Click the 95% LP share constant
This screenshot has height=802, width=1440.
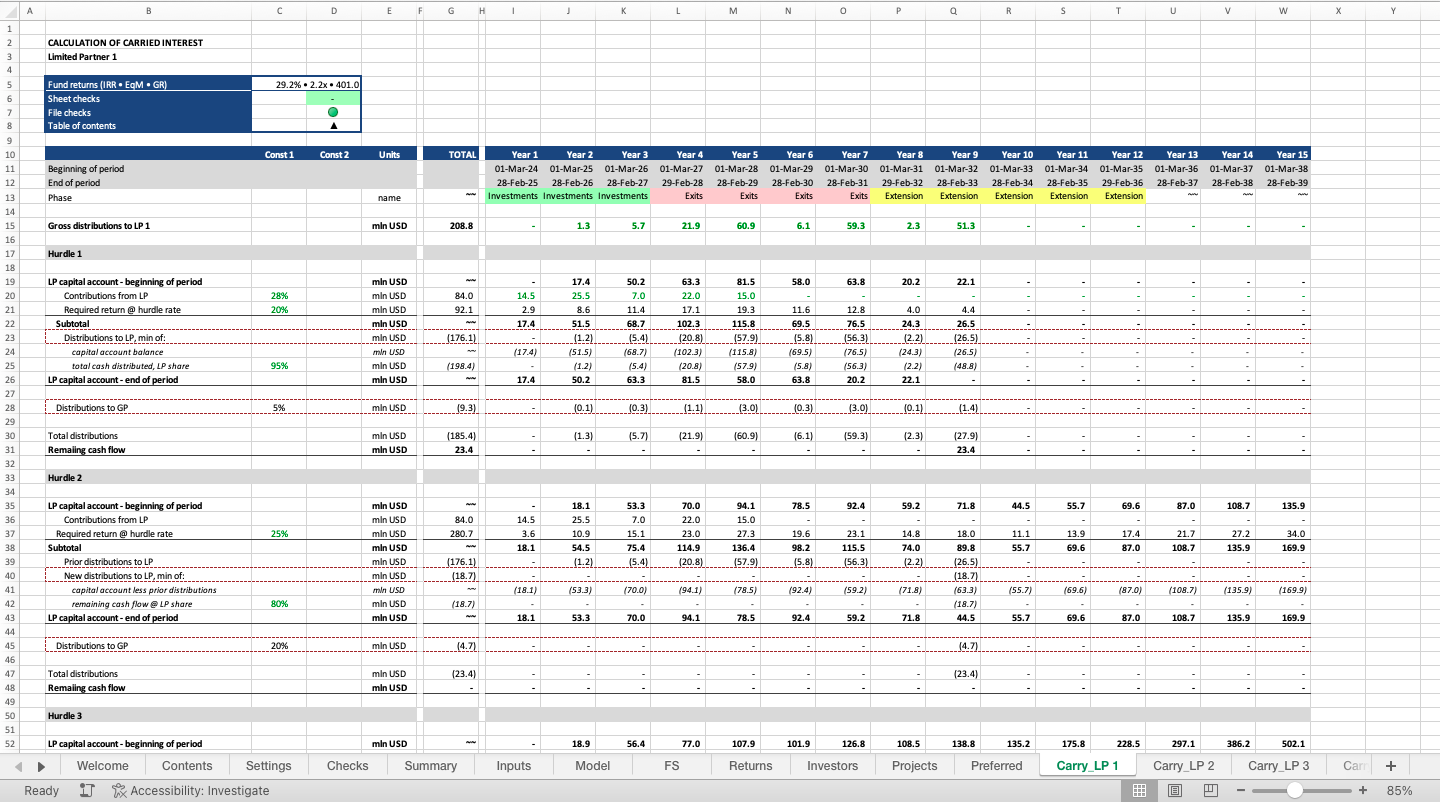279,366
